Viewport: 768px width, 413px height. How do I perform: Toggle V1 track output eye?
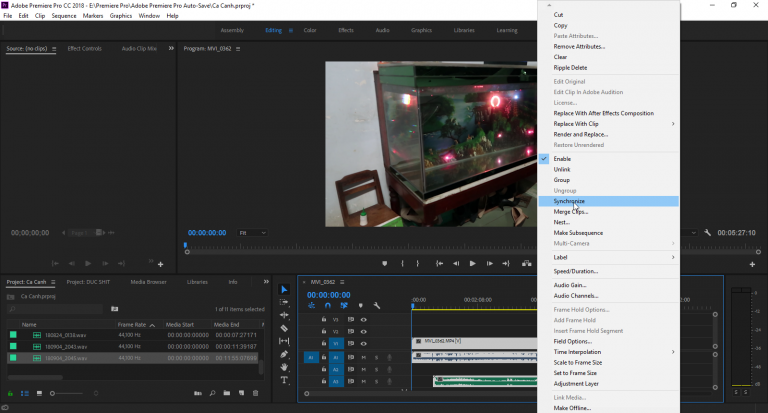pyautogui.click(x=363, y=343)
